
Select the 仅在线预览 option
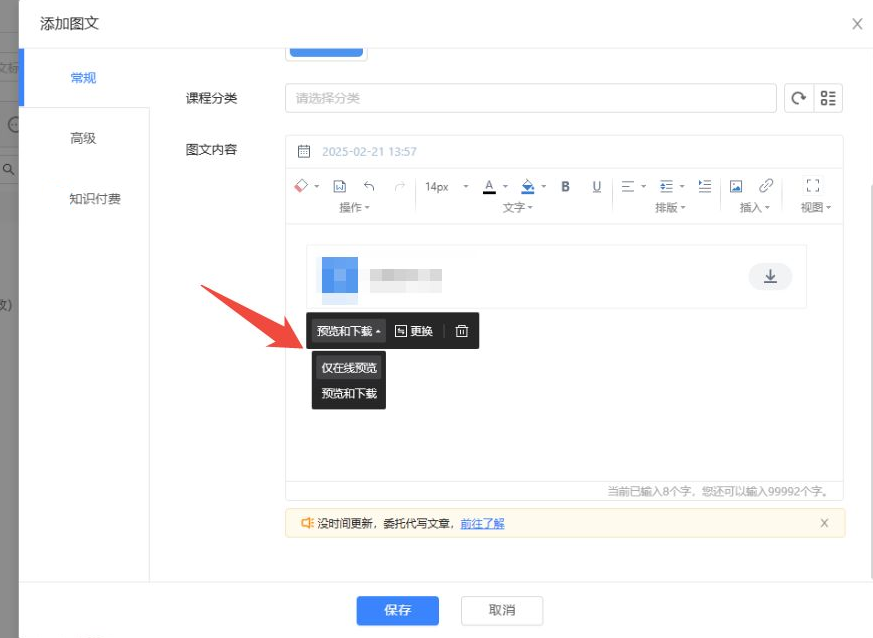(x=349, y=368)
